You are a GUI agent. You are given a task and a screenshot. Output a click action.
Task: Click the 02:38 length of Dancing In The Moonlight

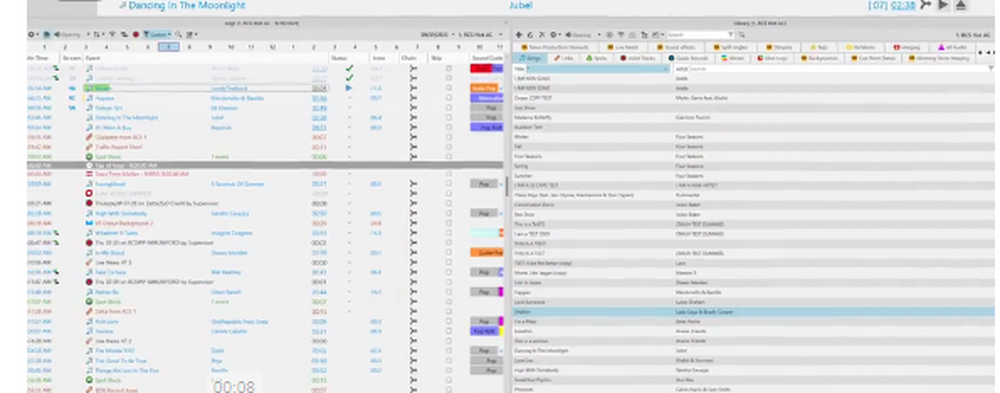pyautogui.click(x=320, y=117)
